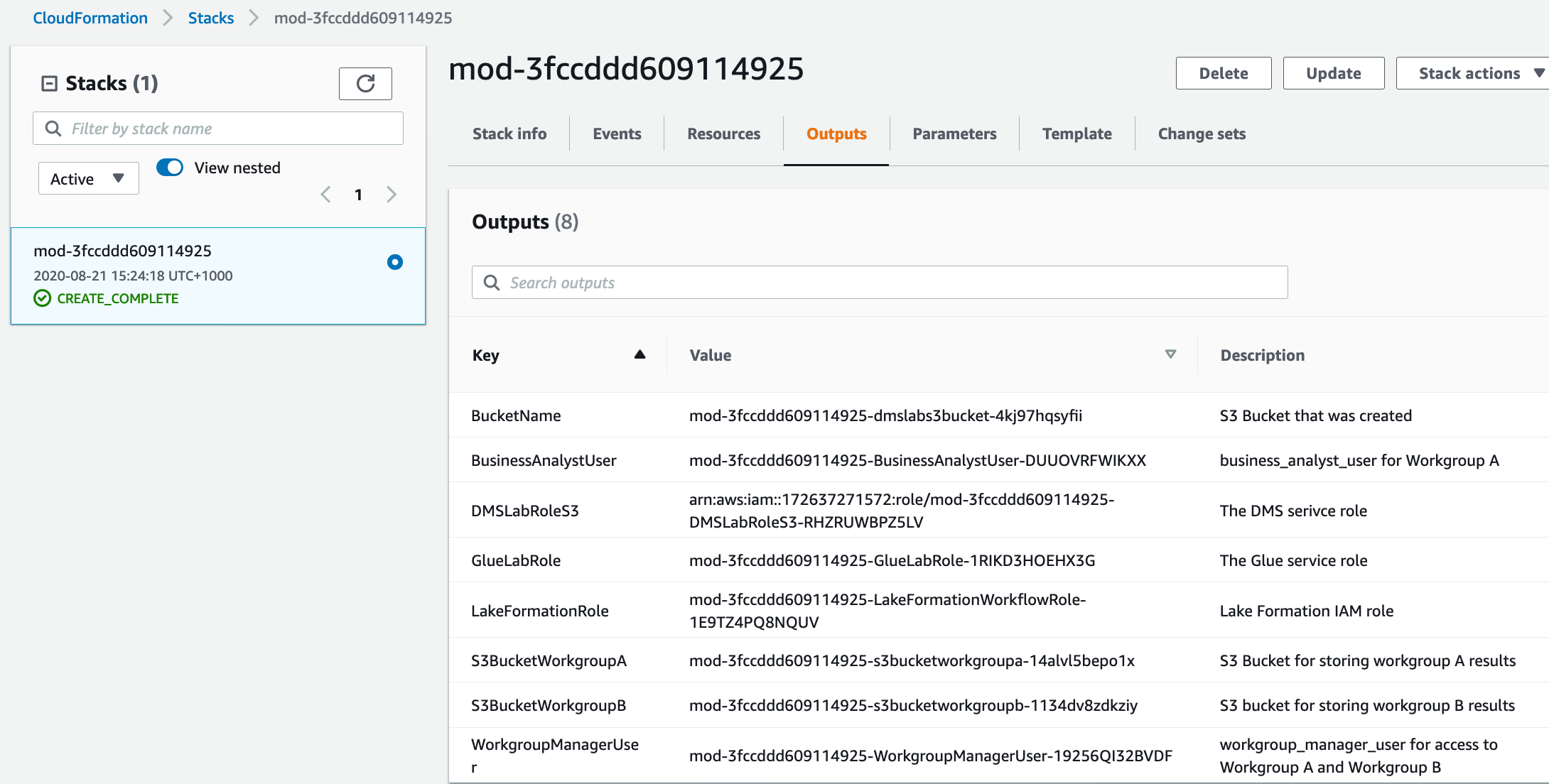Click the 'business_analyst_user for Workgroup A' description
Viewport: 1549px width, 784px height.
tap(1359, 460)
